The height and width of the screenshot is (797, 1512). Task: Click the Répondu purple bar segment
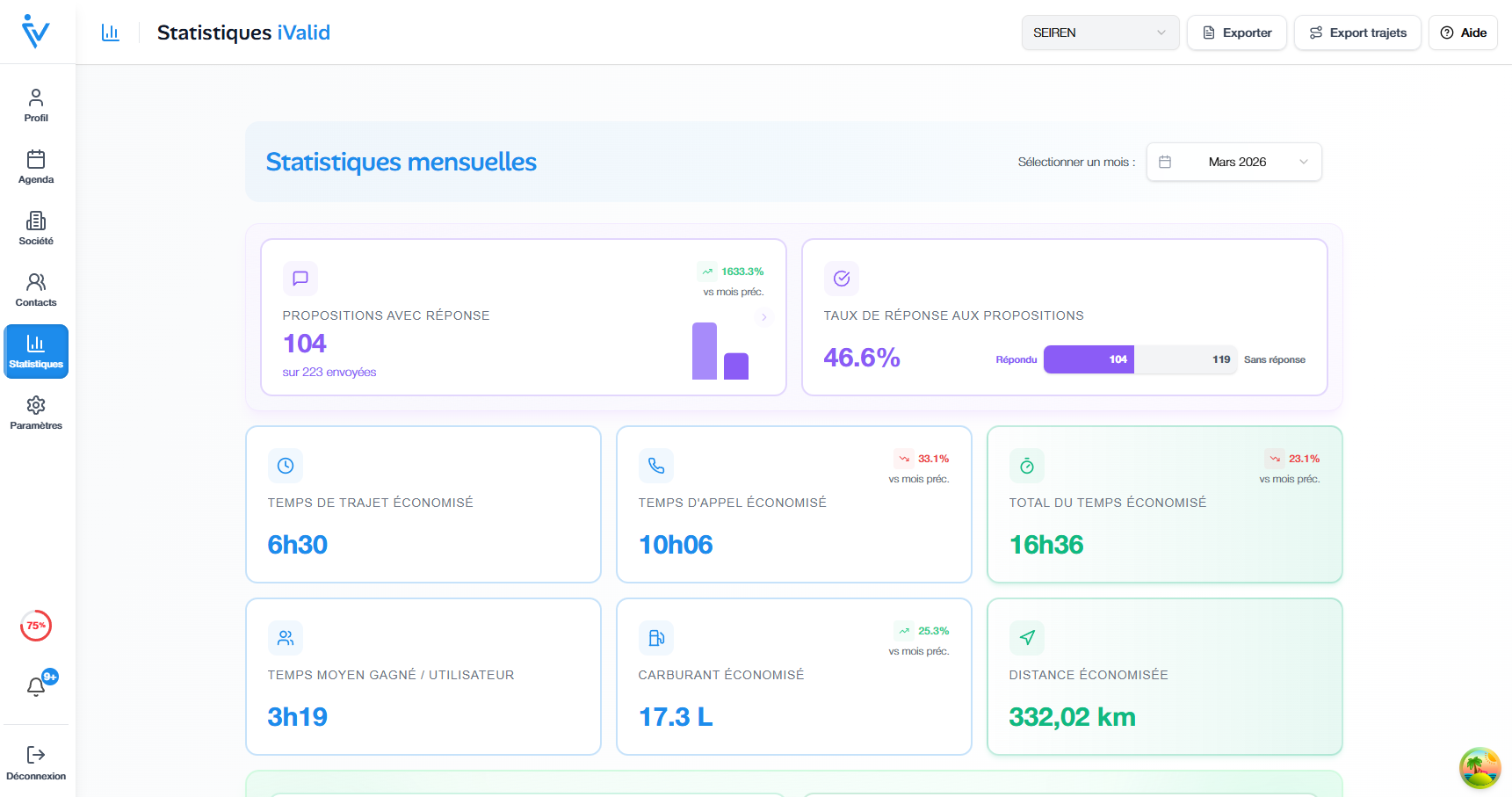coord(1089,359)
